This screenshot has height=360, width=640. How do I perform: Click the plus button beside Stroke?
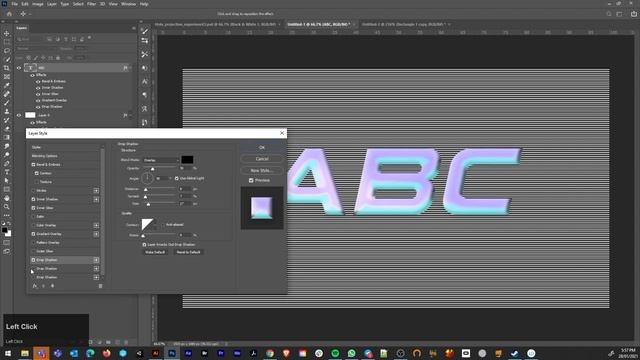(x=96, y=191)
